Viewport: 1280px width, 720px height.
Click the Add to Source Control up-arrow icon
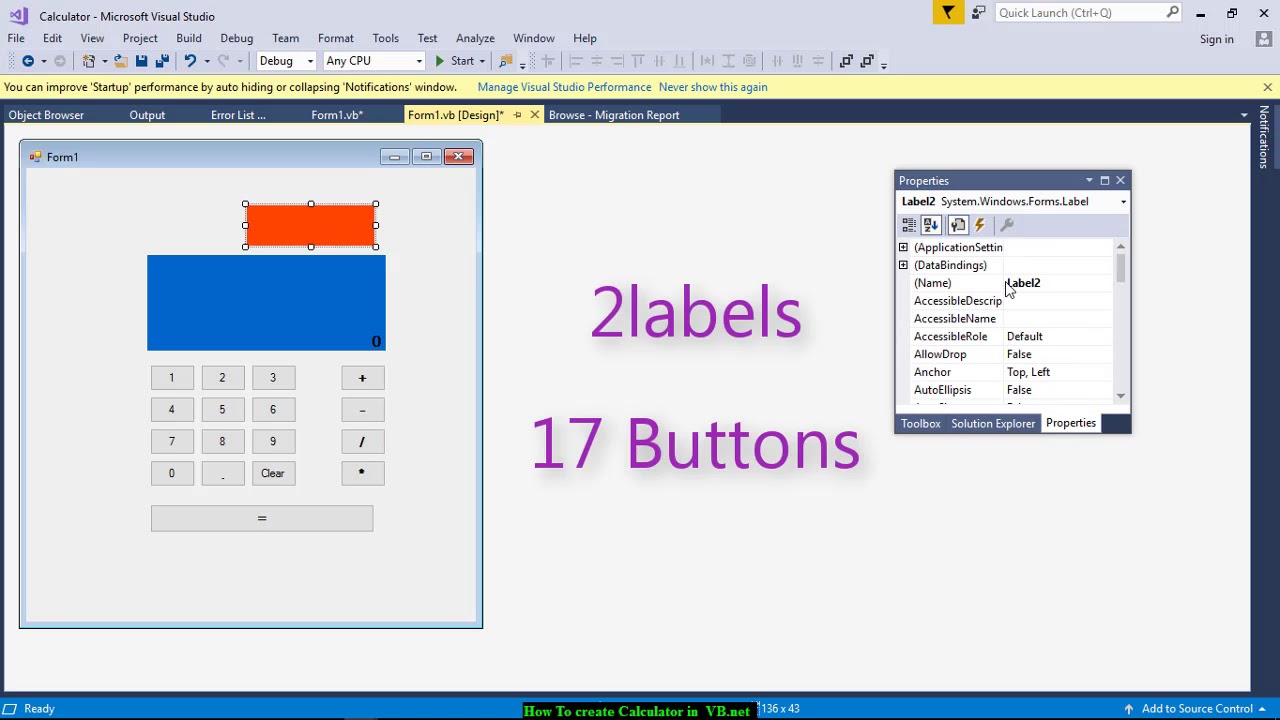point(1128,709)
